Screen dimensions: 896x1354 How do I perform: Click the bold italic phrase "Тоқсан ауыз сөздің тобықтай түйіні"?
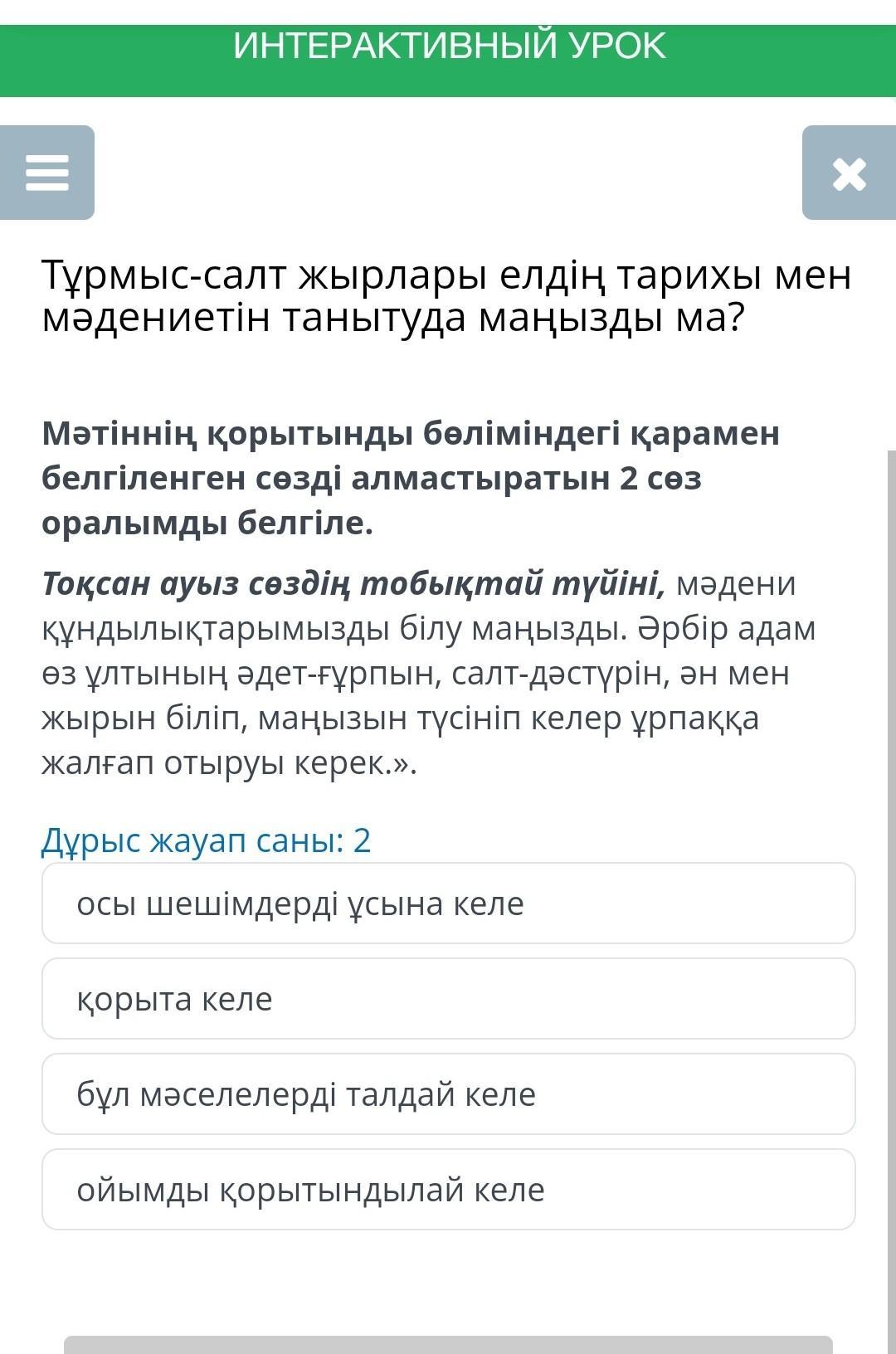(x=353, y=583)
